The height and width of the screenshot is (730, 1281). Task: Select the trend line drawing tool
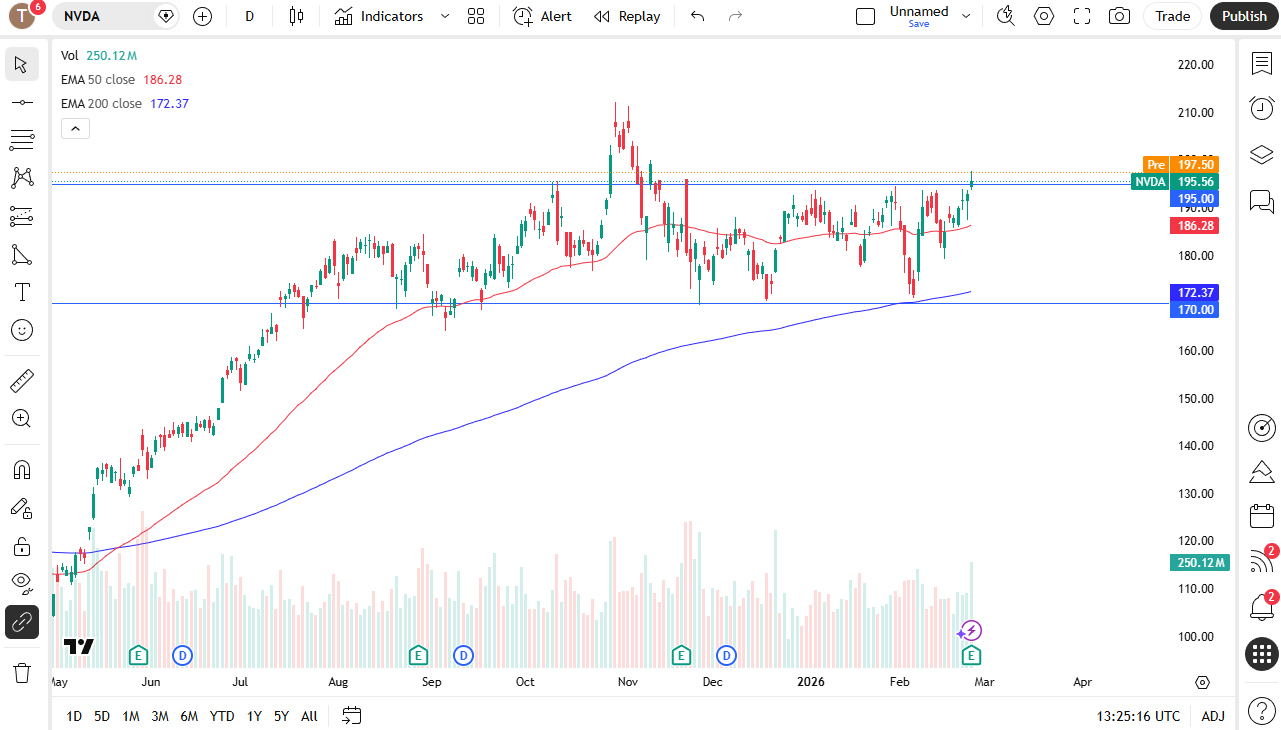pos(21,102)
